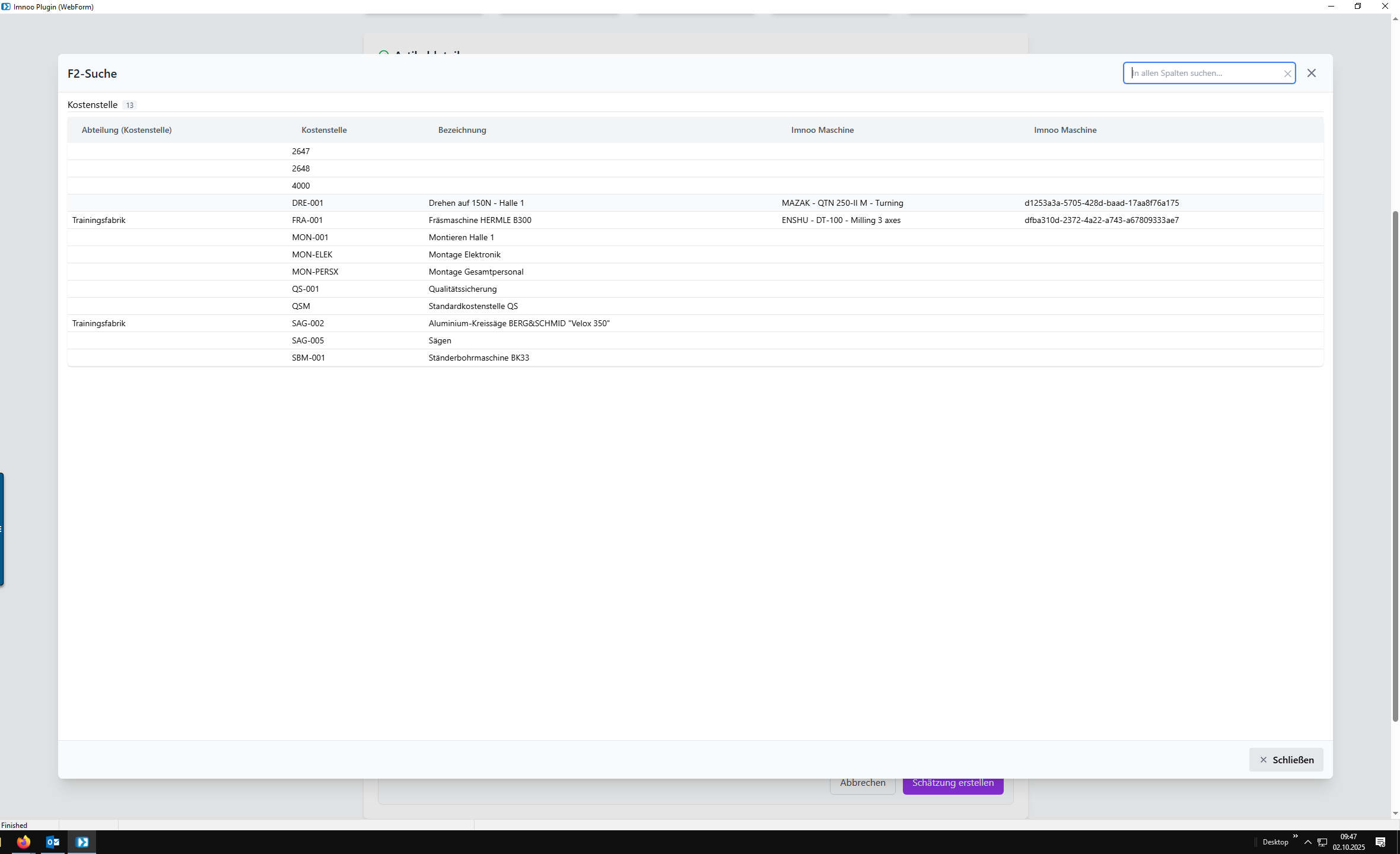Image resolution: width=1400 pixels, height=854 pixels.
Task: Click the Schließen button
Action: pyautogui.click(x=1286, y=760)
